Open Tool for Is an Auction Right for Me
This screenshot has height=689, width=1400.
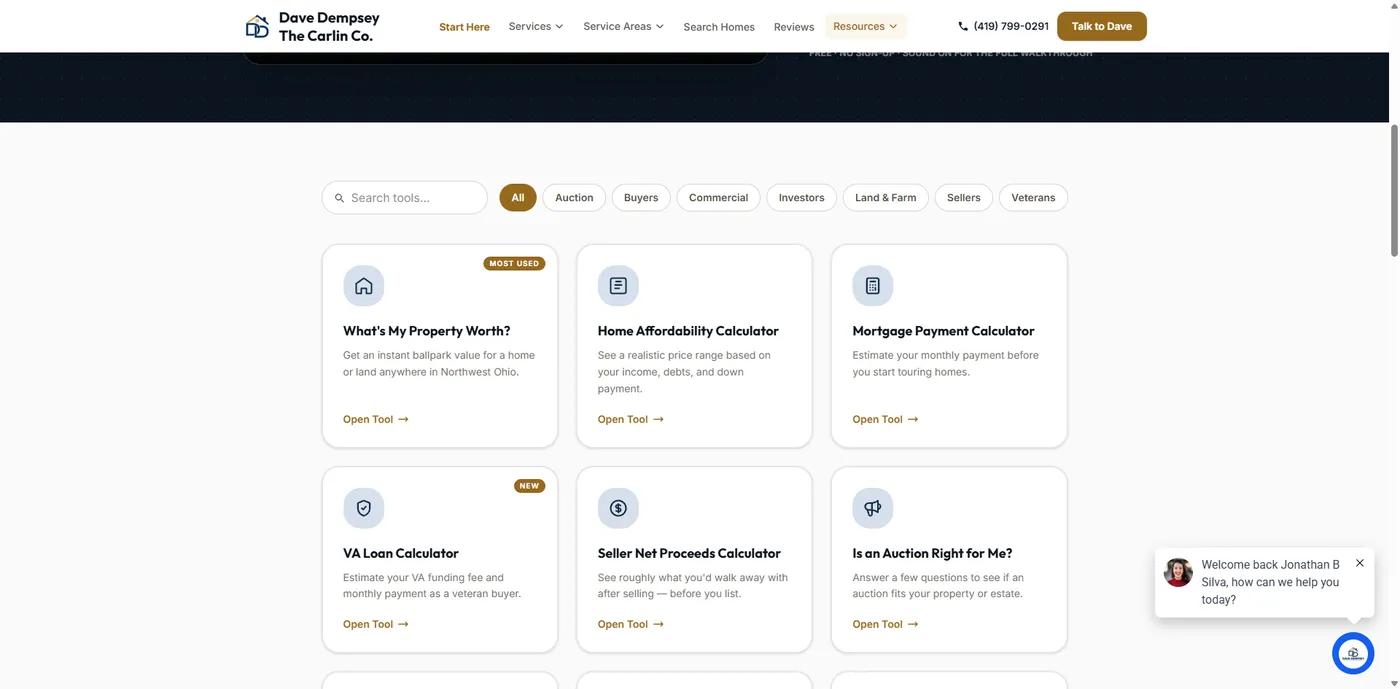pos(885,624)
